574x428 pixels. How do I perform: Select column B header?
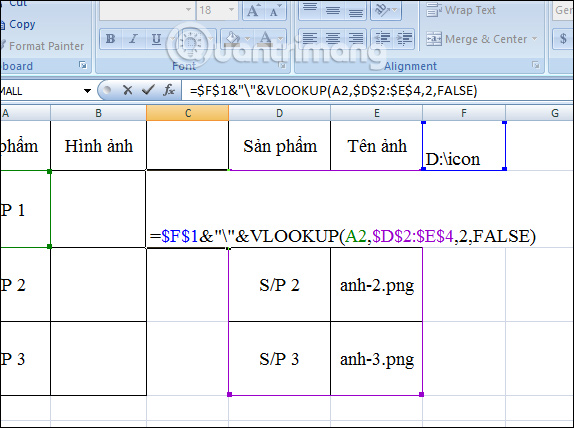click(x=98, y=113)
